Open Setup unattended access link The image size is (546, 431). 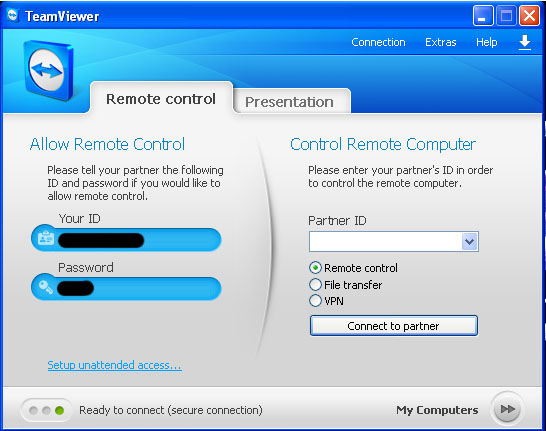[114, 365]
